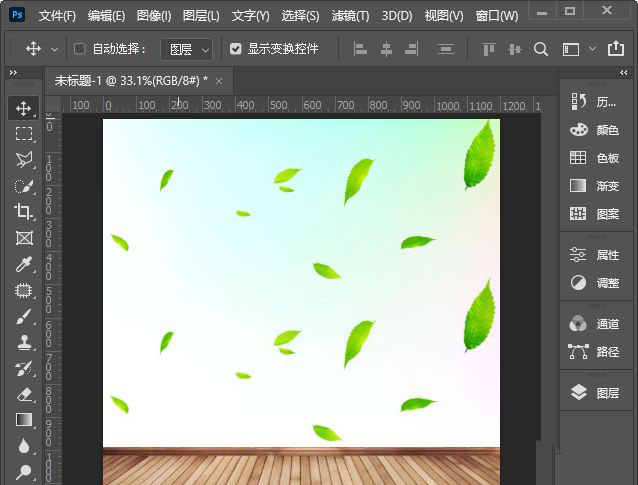Open the 滤镜(T) menu

[349, 16]
